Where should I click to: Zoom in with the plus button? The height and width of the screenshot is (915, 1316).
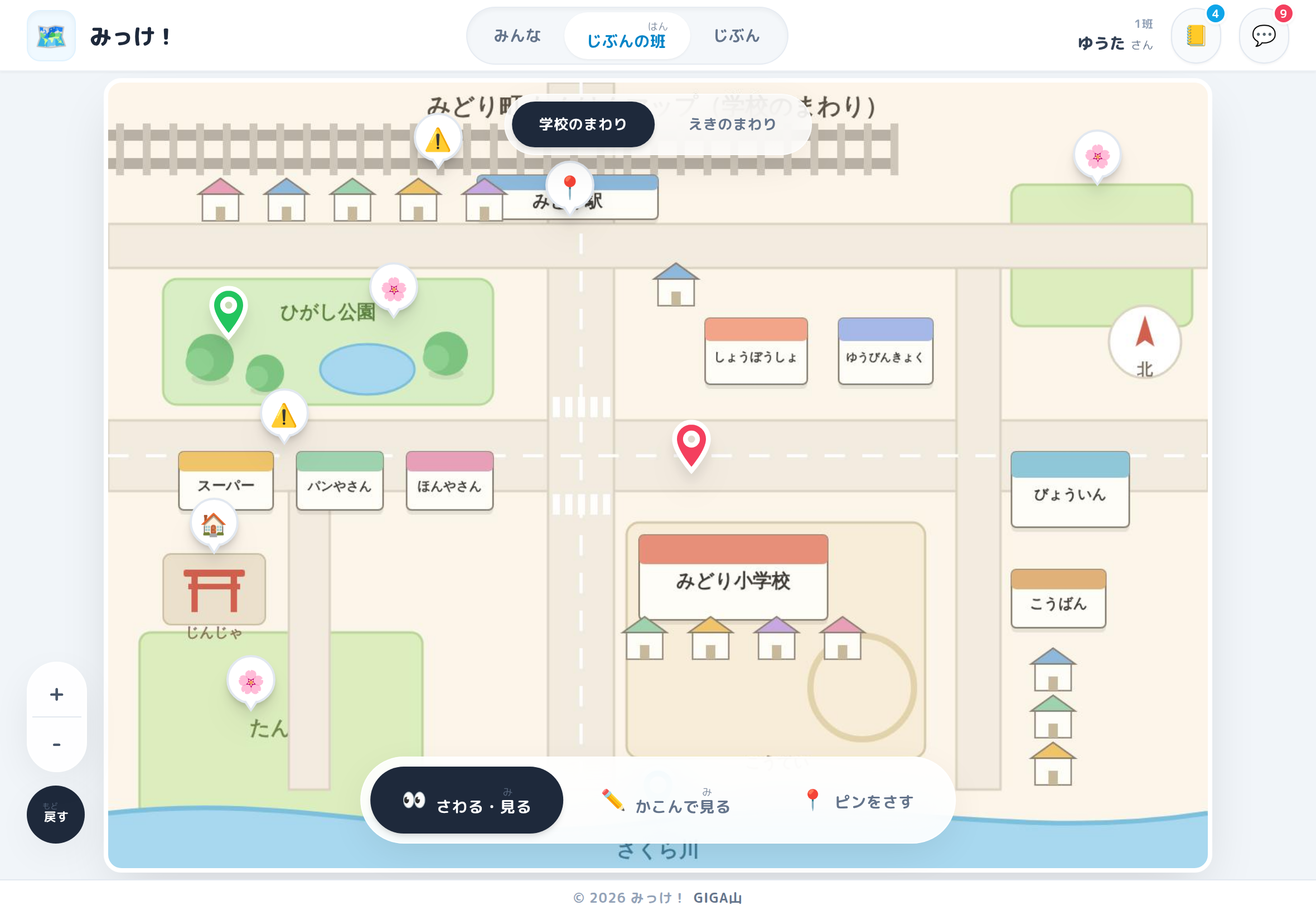point(57,694)
